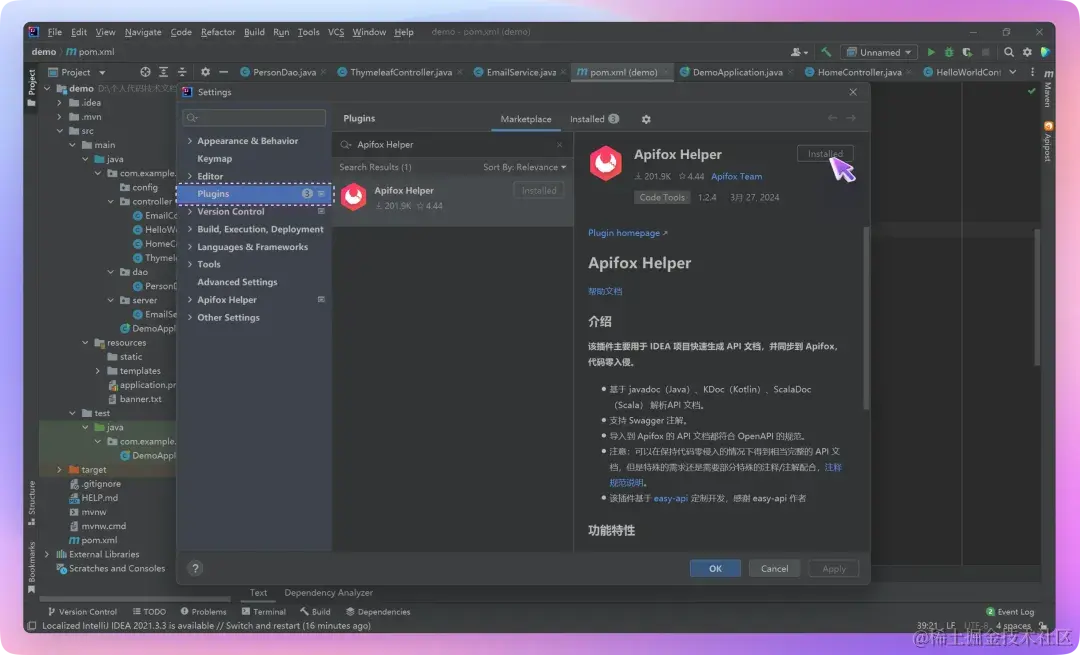This screenshot has width=1080, height=655.
Task: Click the Project panel gear options icon
Action: point(205,72)
